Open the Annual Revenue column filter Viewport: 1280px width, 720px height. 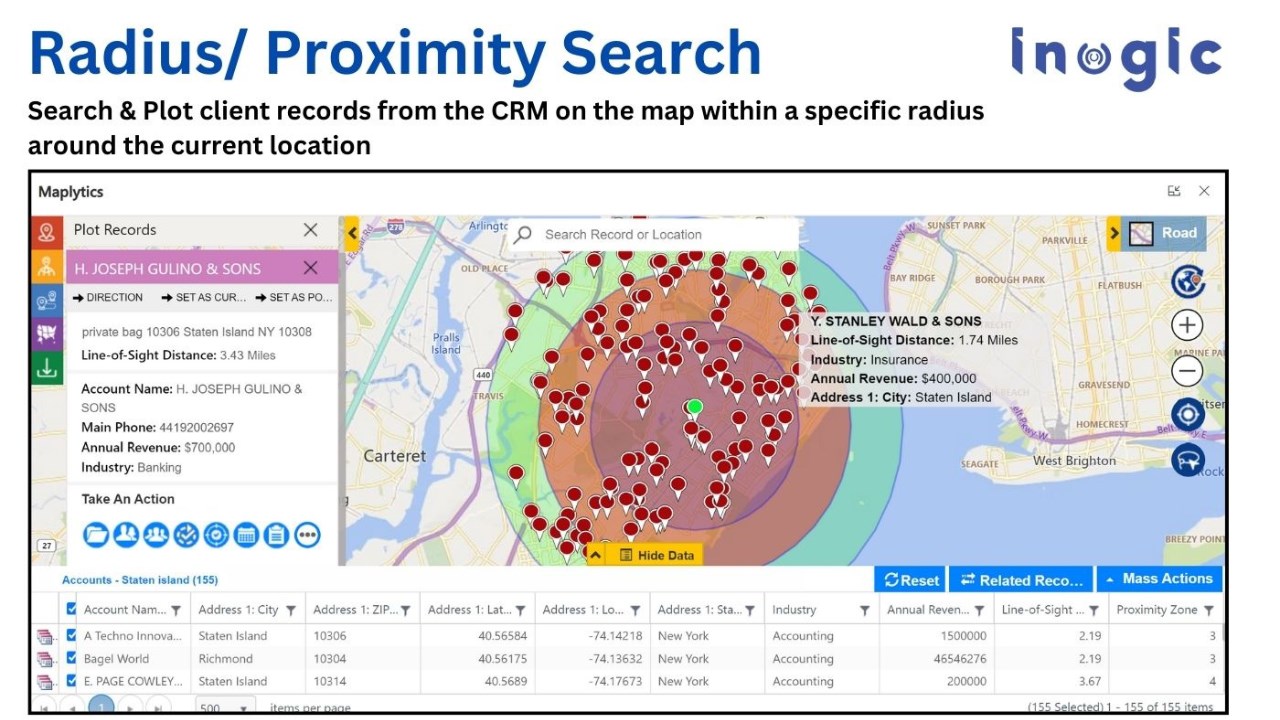click(x=980, y=610)
